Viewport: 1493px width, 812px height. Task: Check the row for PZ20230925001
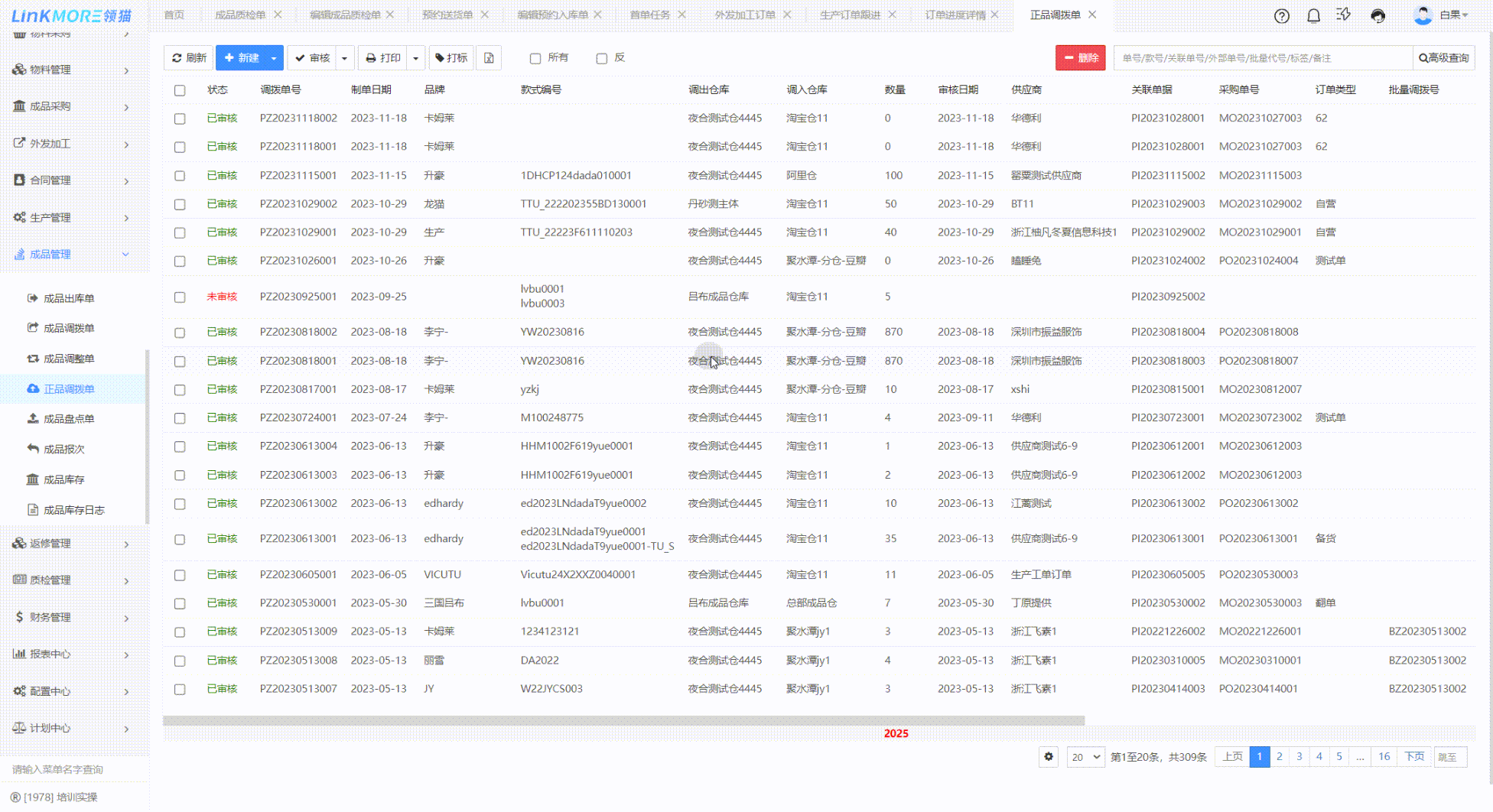click(180, 297)
